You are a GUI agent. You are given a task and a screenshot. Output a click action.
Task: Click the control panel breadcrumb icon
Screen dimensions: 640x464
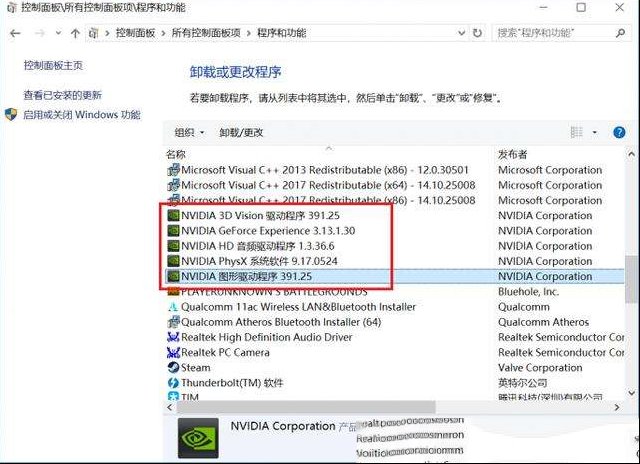(x=93, y=33)
